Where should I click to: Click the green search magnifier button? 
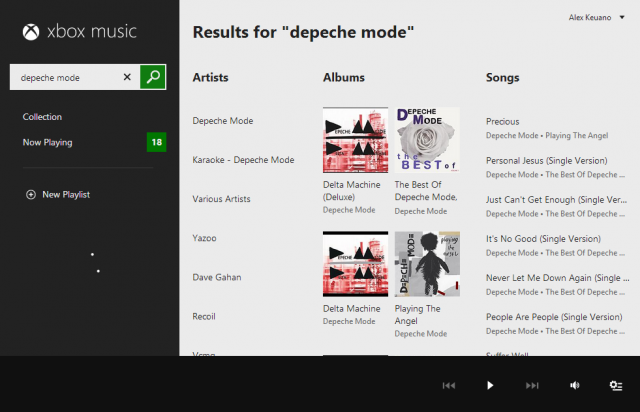click(153, 77)
